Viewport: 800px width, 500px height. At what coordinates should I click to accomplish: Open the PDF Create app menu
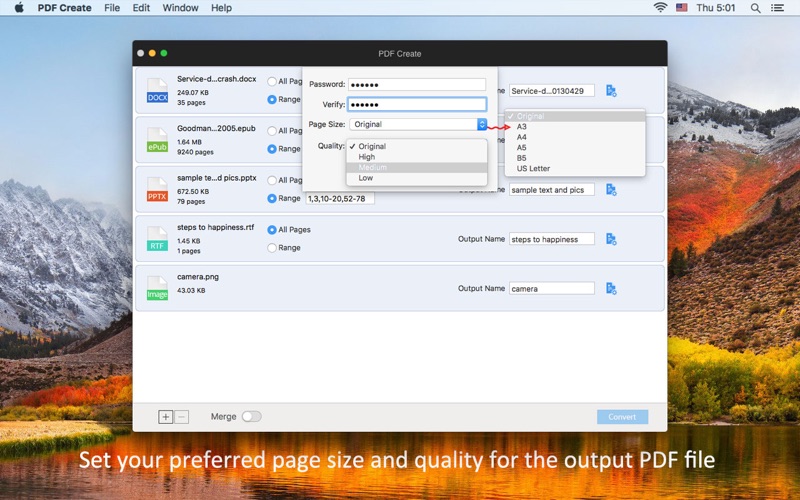tap(64, 8)
